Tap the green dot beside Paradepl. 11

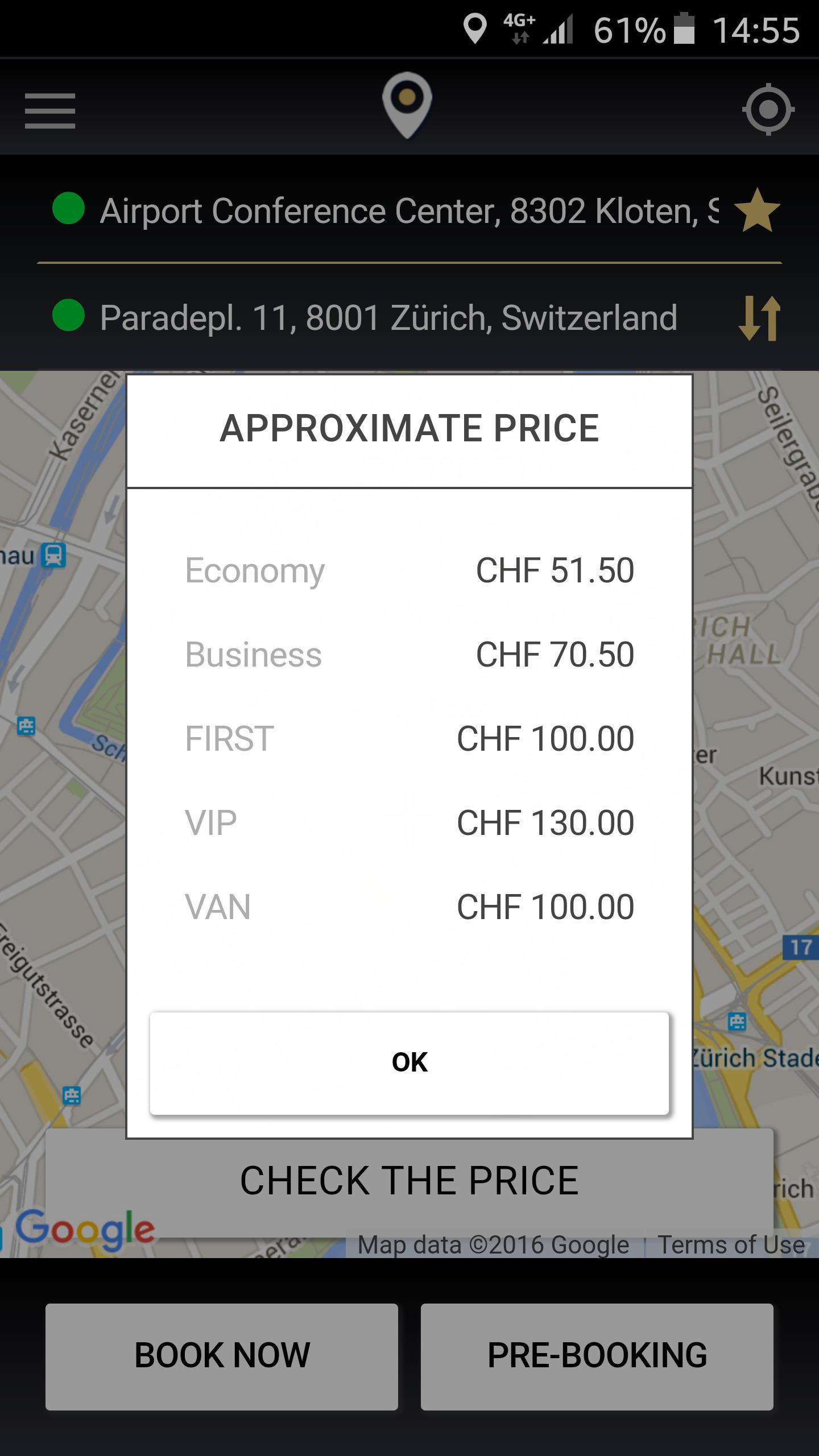point(68,315)
